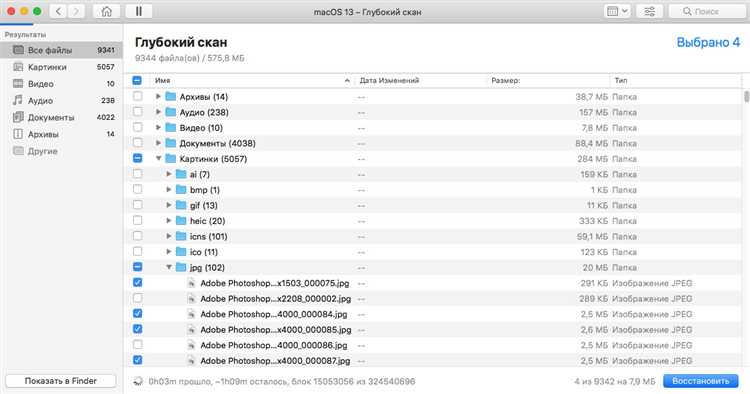
Task: Sort by the Тип column header
Action: coord(676,80)
